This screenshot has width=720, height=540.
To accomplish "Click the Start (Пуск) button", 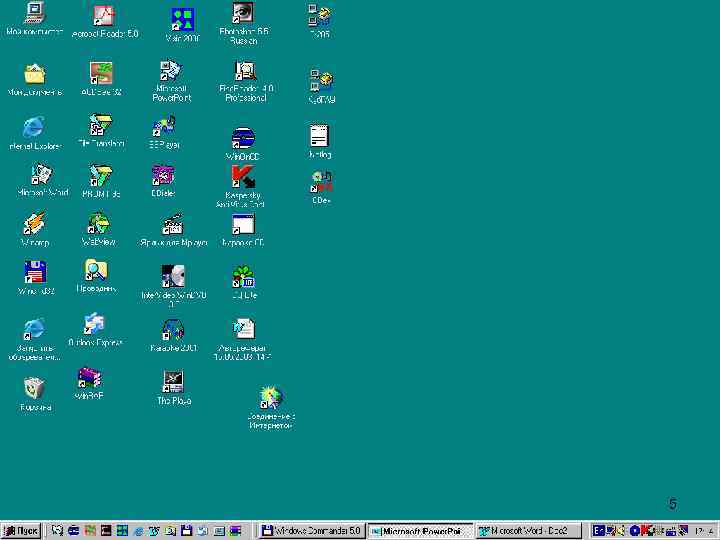I will [x=22, y=531].
